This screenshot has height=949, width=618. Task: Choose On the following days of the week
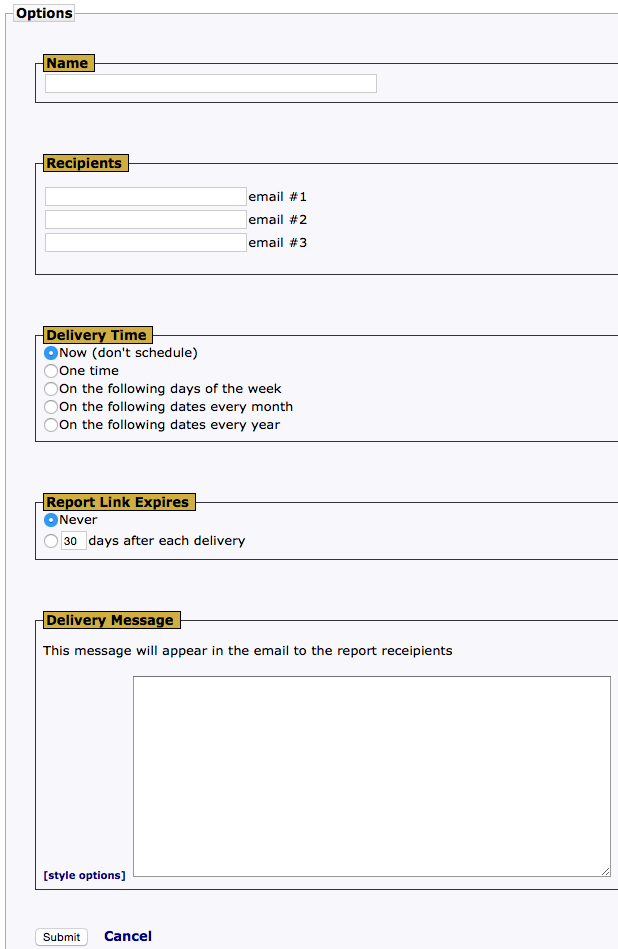click(x=51, y=389)
